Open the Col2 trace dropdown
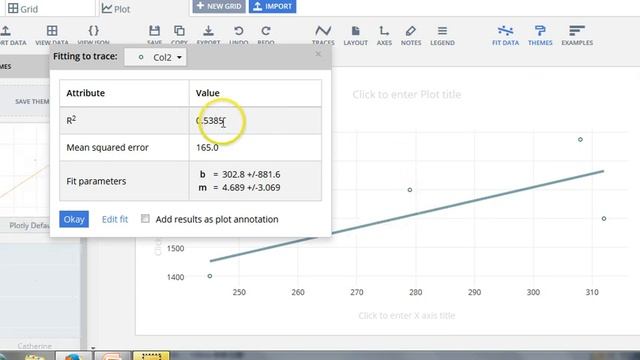The height and width of the screenshot is (360, 640). click(x=156, y=57)
